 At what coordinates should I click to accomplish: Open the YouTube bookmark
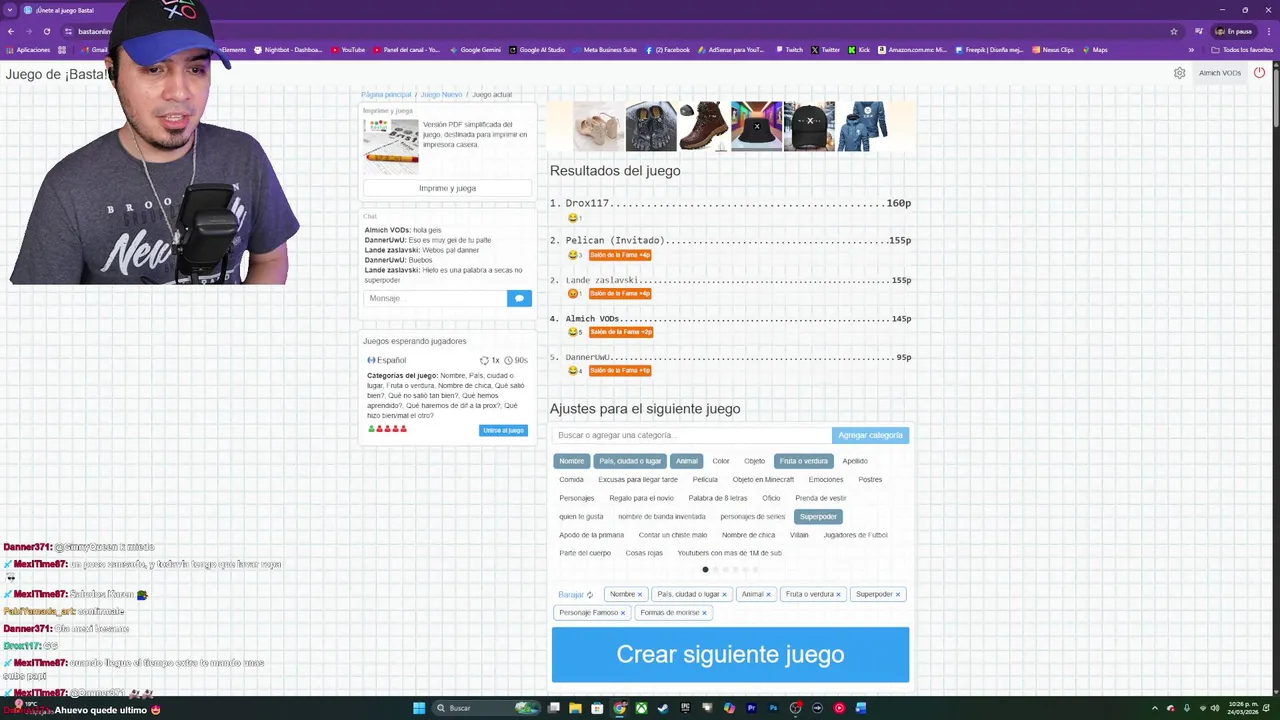pyautogui.click(x=347, y=50)
